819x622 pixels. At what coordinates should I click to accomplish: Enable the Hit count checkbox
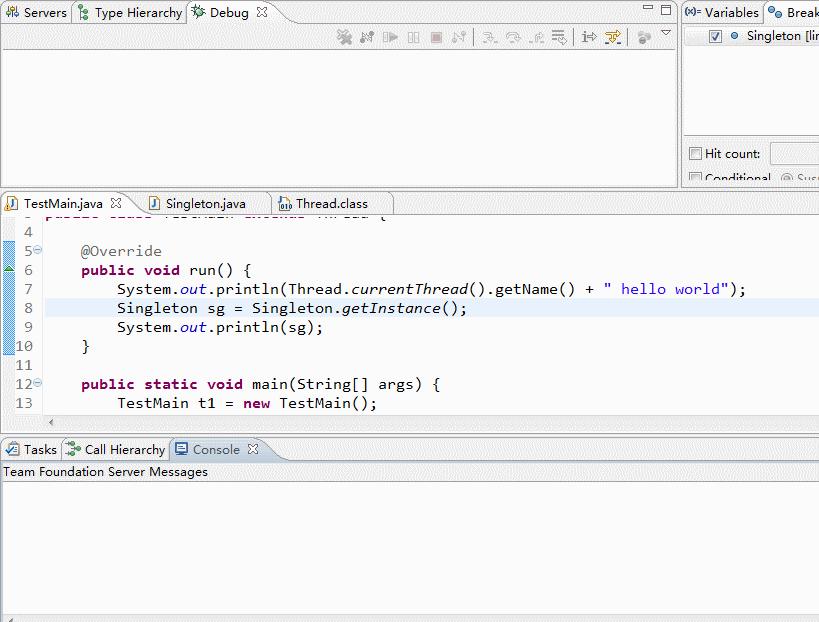(x=695, y=154)
